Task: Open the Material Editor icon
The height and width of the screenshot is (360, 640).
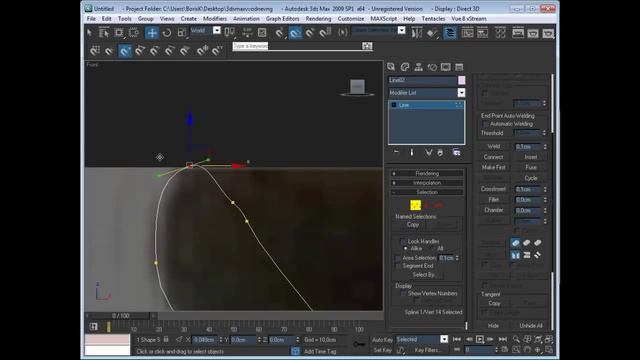Action: point(500,33)
